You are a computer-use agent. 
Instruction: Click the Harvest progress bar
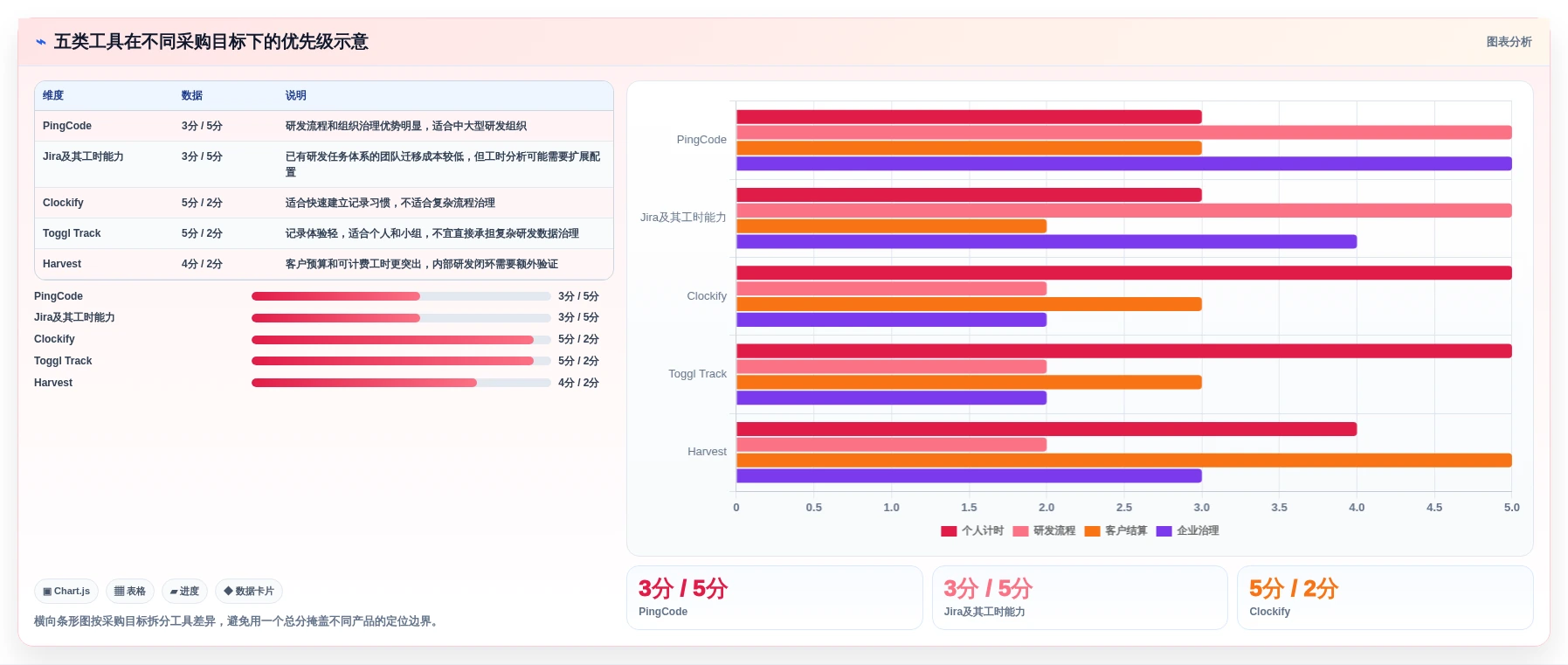point(401,383)
